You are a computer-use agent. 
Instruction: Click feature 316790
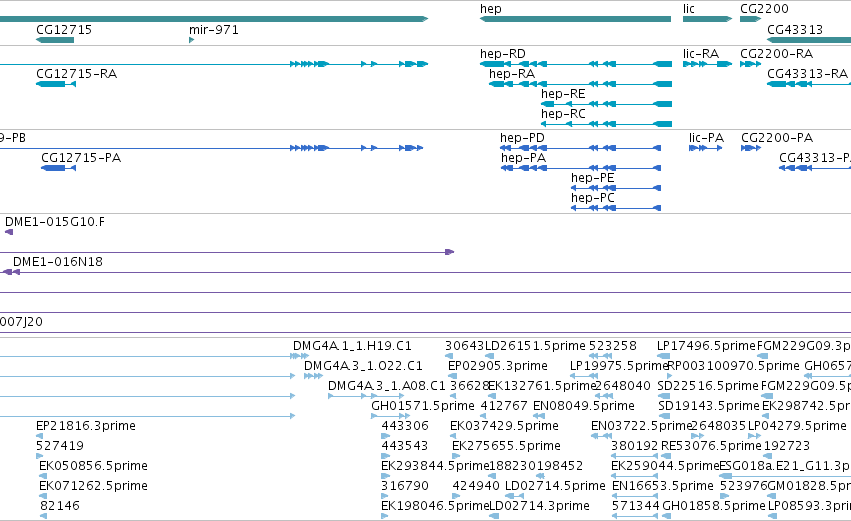coord(405,486)
